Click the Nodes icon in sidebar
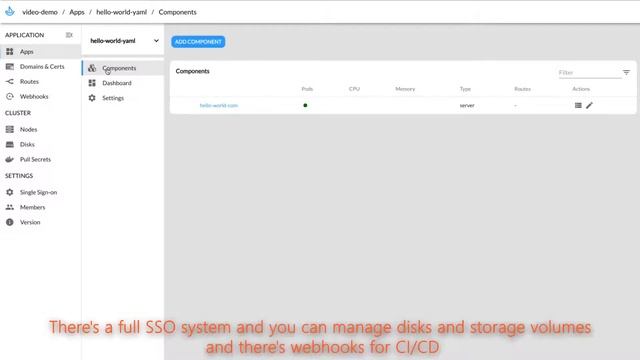640x360 pixels. (10, 129)
